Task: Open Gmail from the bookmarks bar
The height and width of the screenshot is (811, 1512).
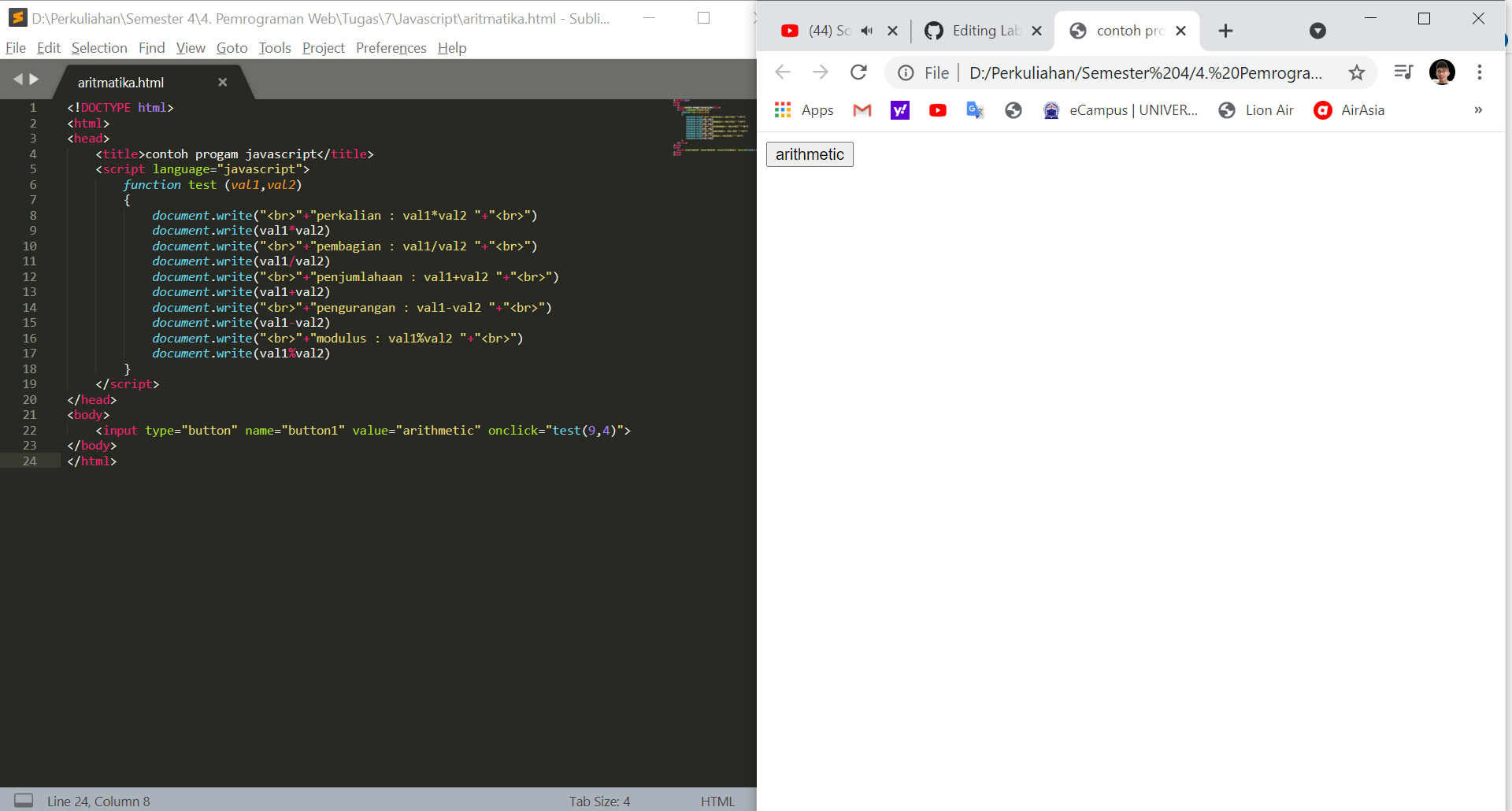Action: pyautogui.click(x=862, y=110)
